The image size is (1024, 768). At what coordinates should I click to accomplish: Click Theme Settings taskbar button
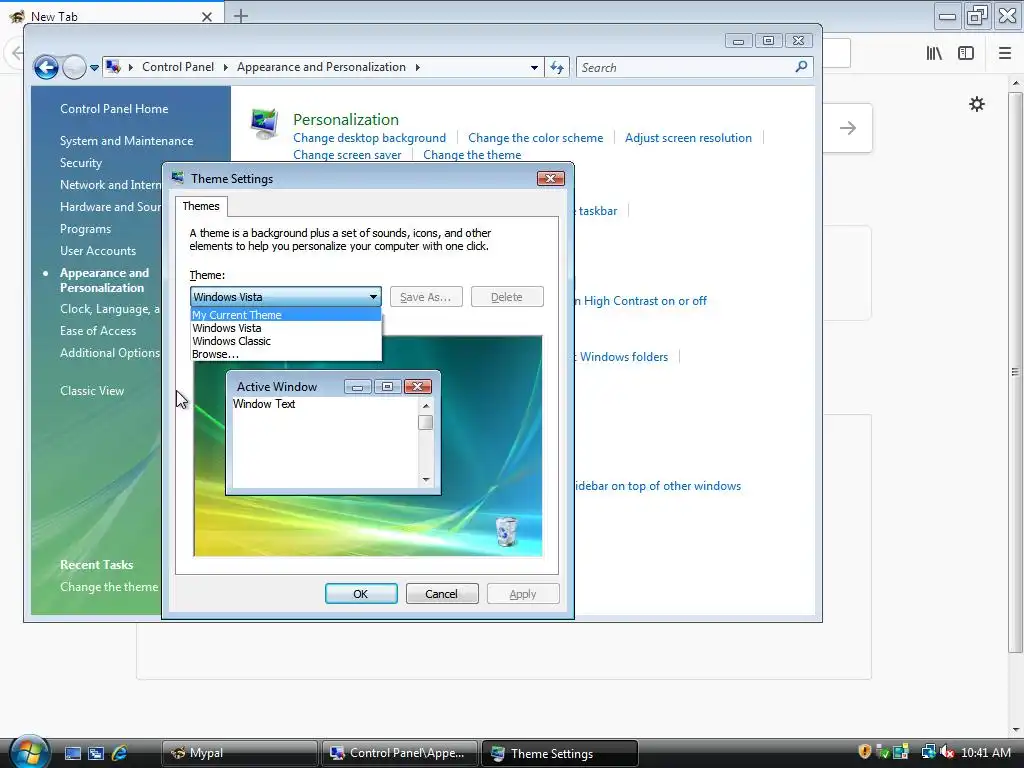point(560,753)
